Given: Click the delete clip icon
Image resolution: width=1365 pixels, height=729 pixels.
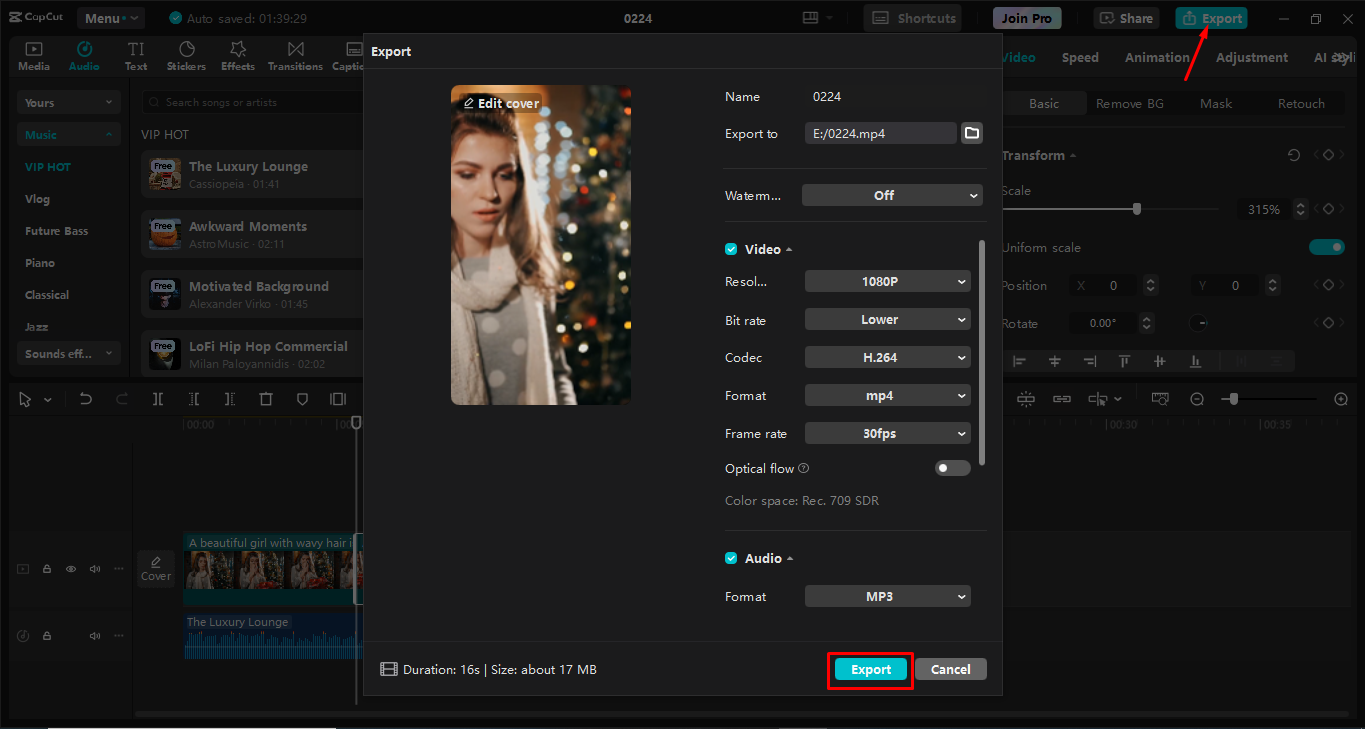Looking at the screenshot, I should tap(265, 398).
